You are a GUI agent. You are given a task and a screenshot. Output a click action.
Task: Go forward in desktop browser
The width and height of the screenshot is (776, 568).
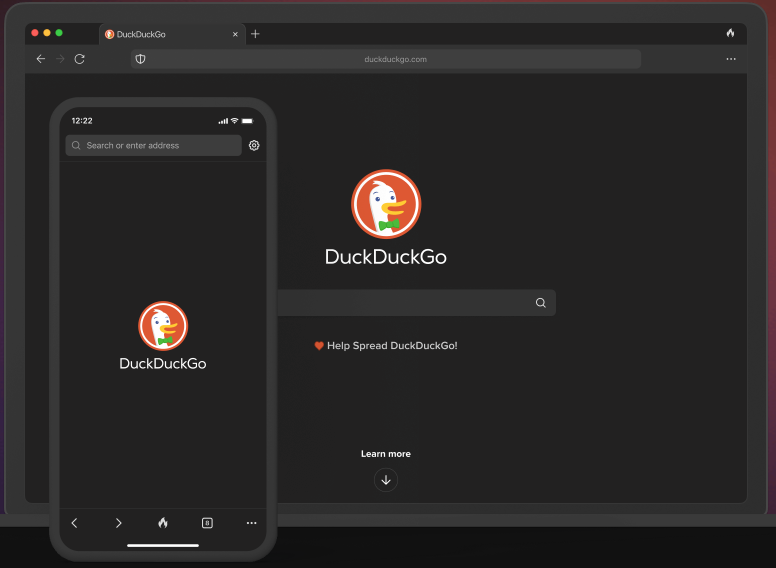click(60, 59)
